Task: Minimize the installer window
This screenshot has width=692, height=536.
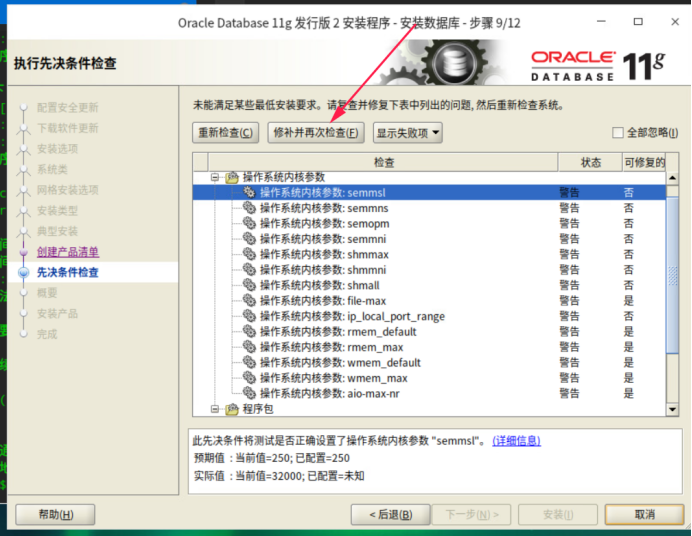Action: pos(601,22)
